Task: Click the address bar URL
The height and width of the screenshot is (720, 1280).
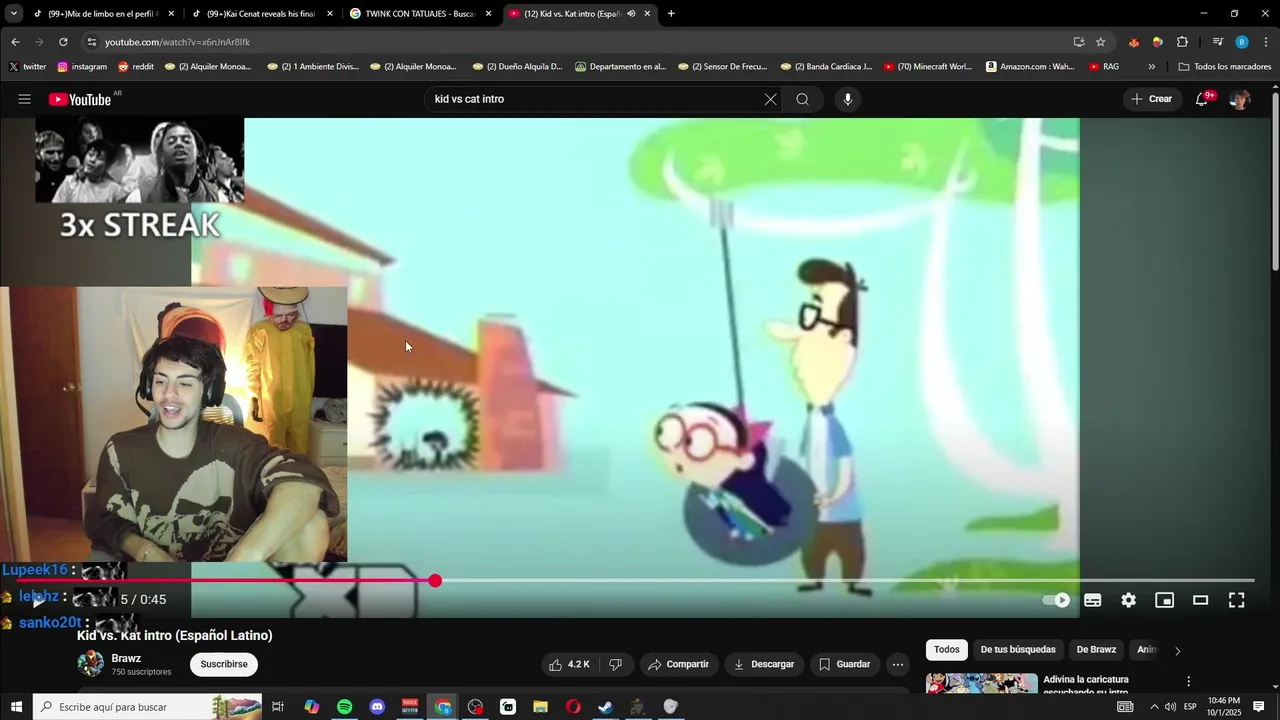Action: tap(177, 42)
